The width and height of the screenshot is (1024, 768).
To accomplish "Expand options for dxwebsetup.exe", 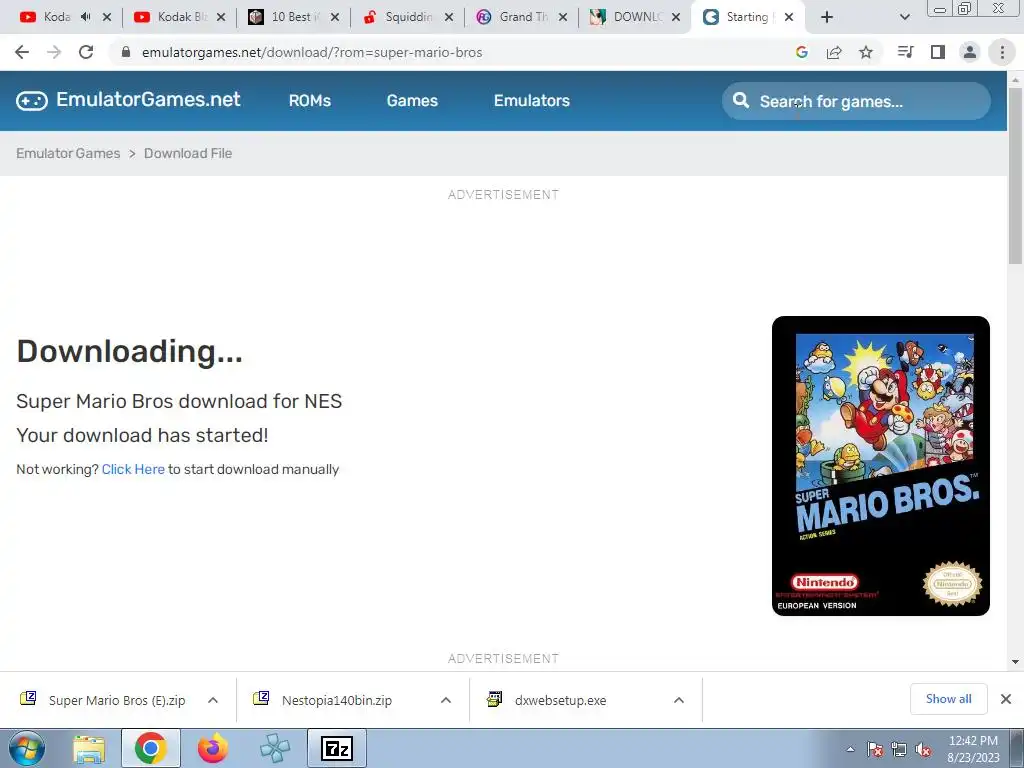I will pyautogui.click(x=679, y=700).
